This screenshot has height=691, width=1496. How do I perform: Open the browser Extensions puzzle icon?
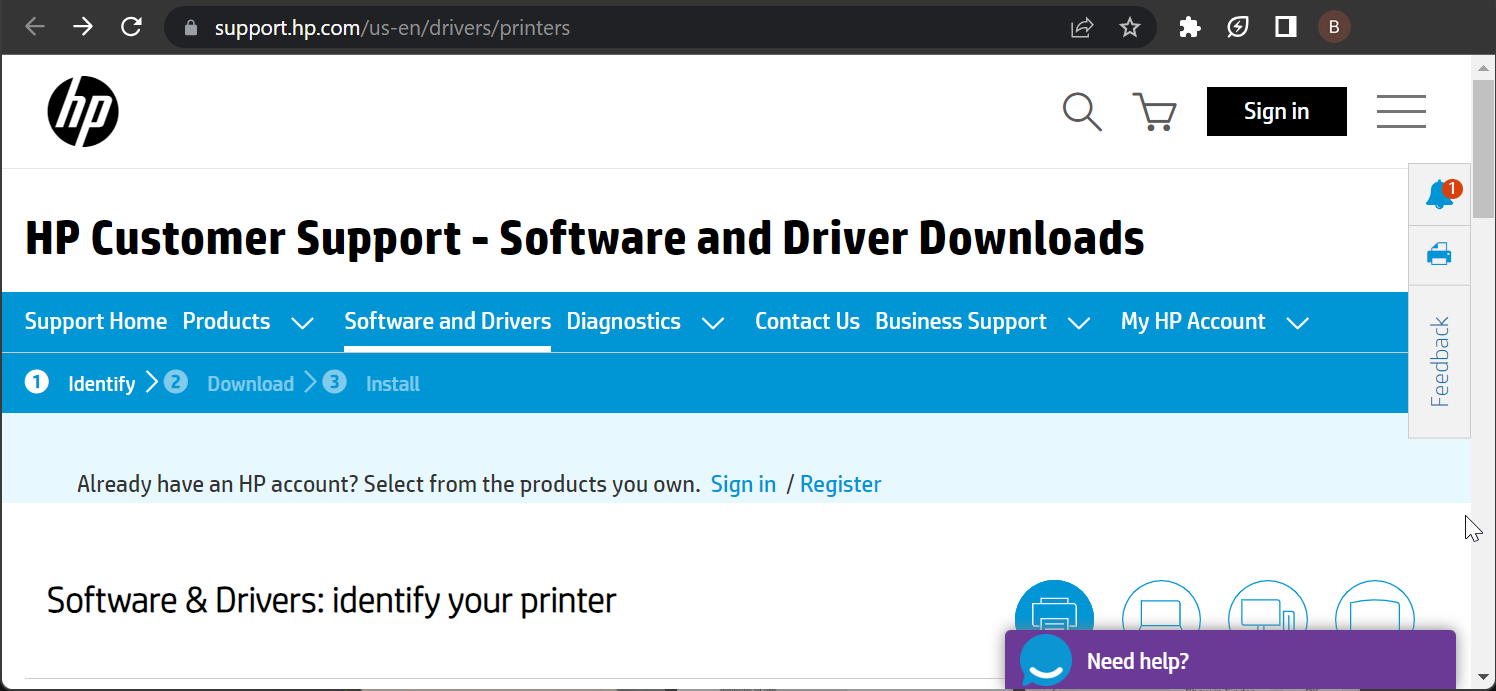point(1190,27)
